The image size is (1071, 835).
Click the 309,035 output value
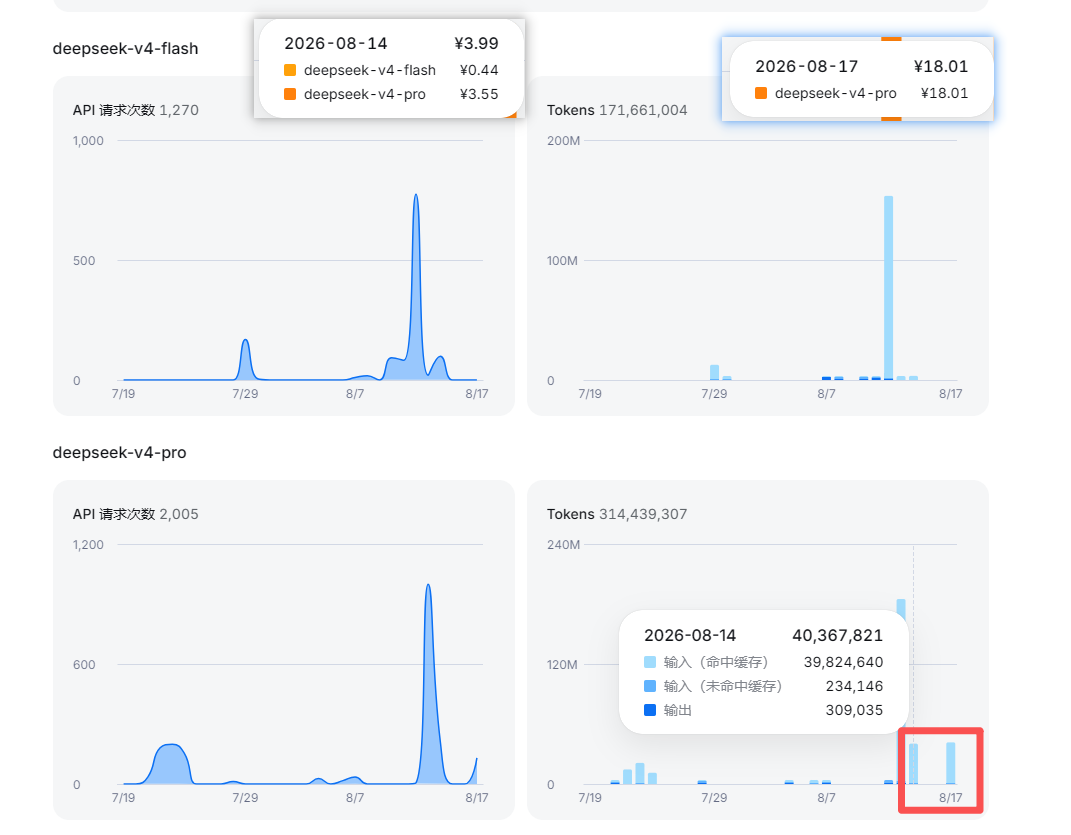click(x=854, y=710)
